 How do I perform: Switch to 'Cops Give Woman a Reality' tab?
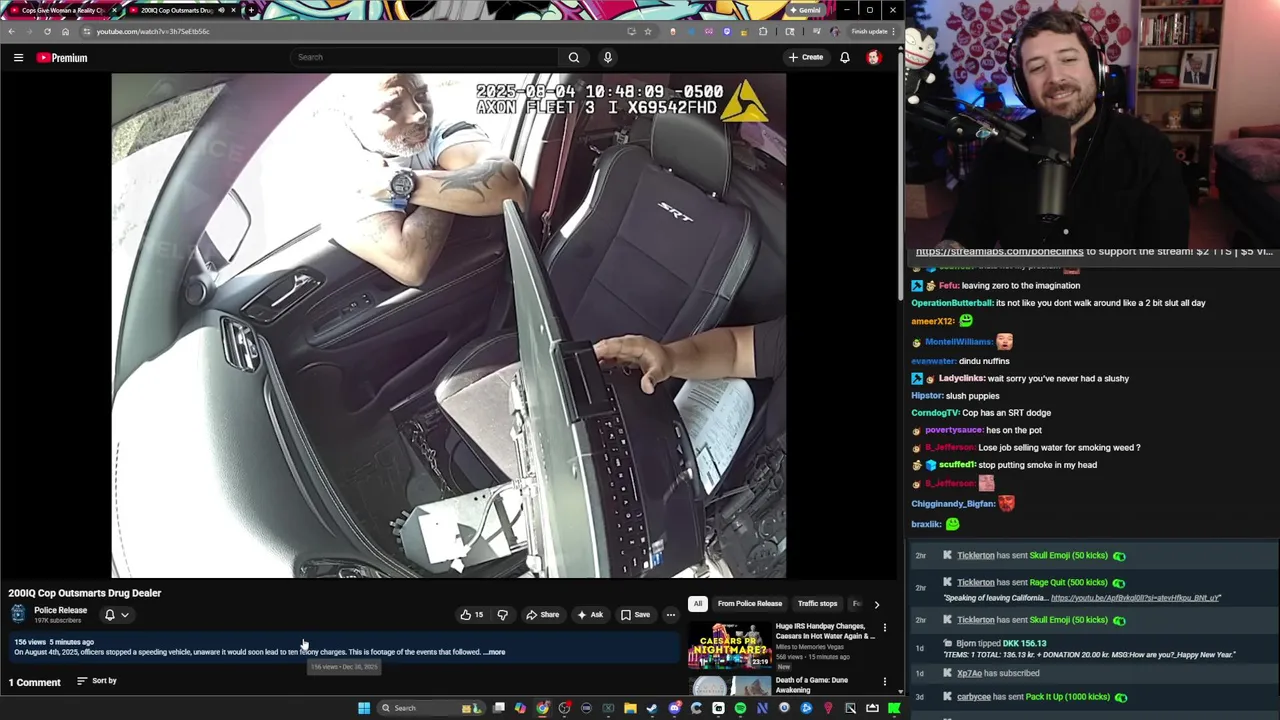(62, 10)
